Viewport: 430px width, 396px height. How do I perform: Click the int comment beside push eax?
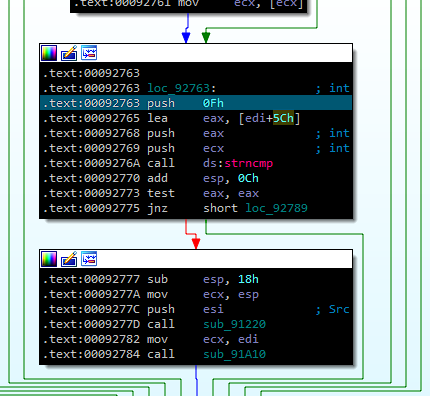pos(339,133)
